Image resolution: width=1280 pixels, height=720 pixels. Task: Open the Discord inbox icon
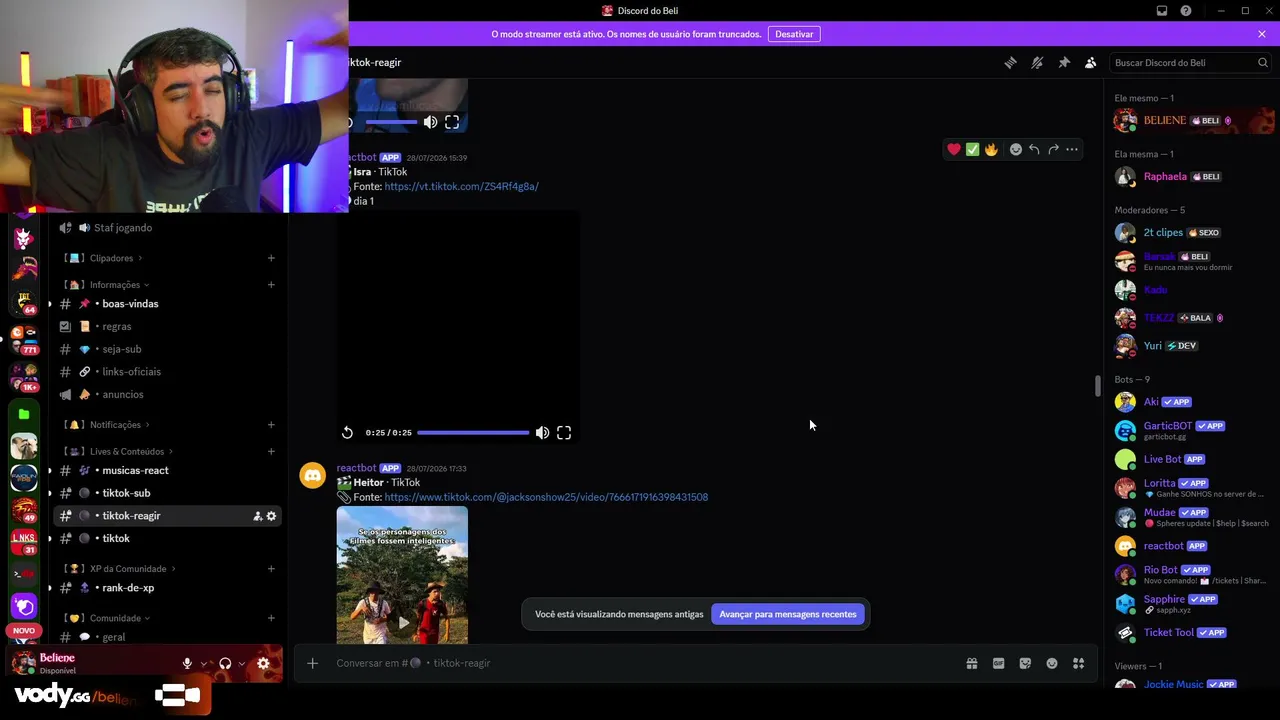point(1162,11)
